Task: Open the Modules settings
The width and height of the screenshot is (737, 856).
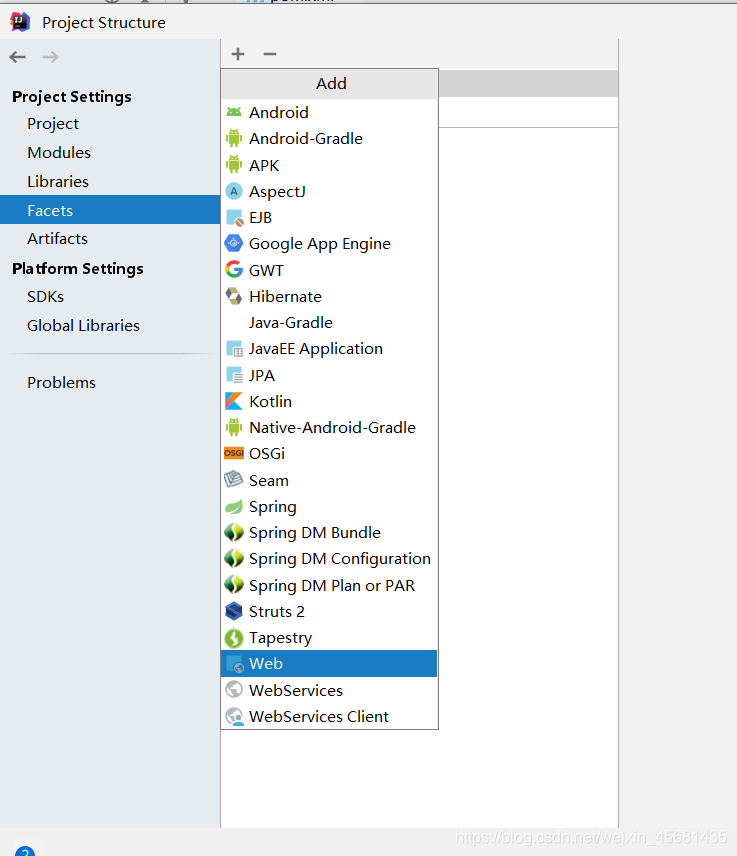Action: [59, 152]
